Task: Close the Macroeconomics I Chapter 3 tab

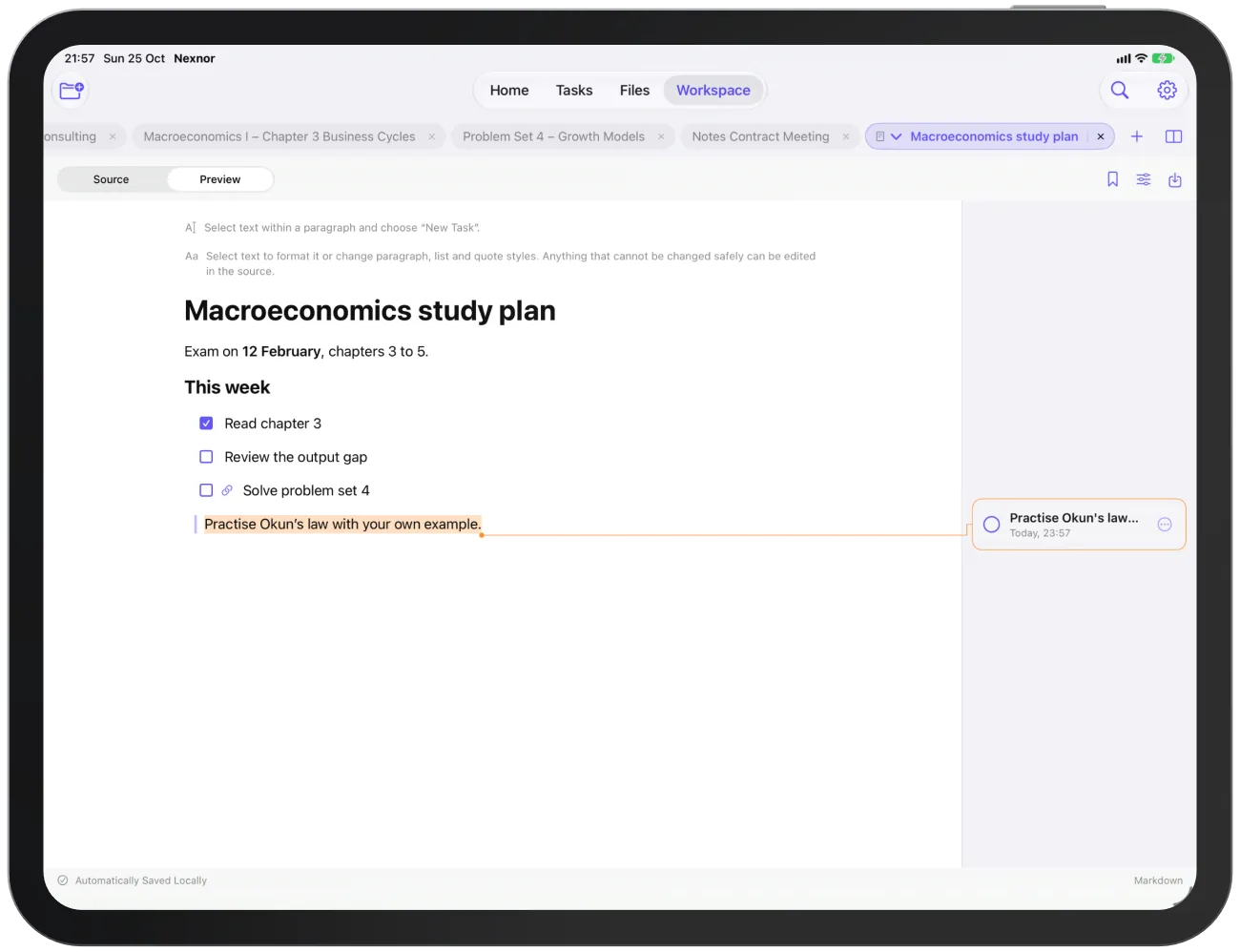Action: pos(432,136)
